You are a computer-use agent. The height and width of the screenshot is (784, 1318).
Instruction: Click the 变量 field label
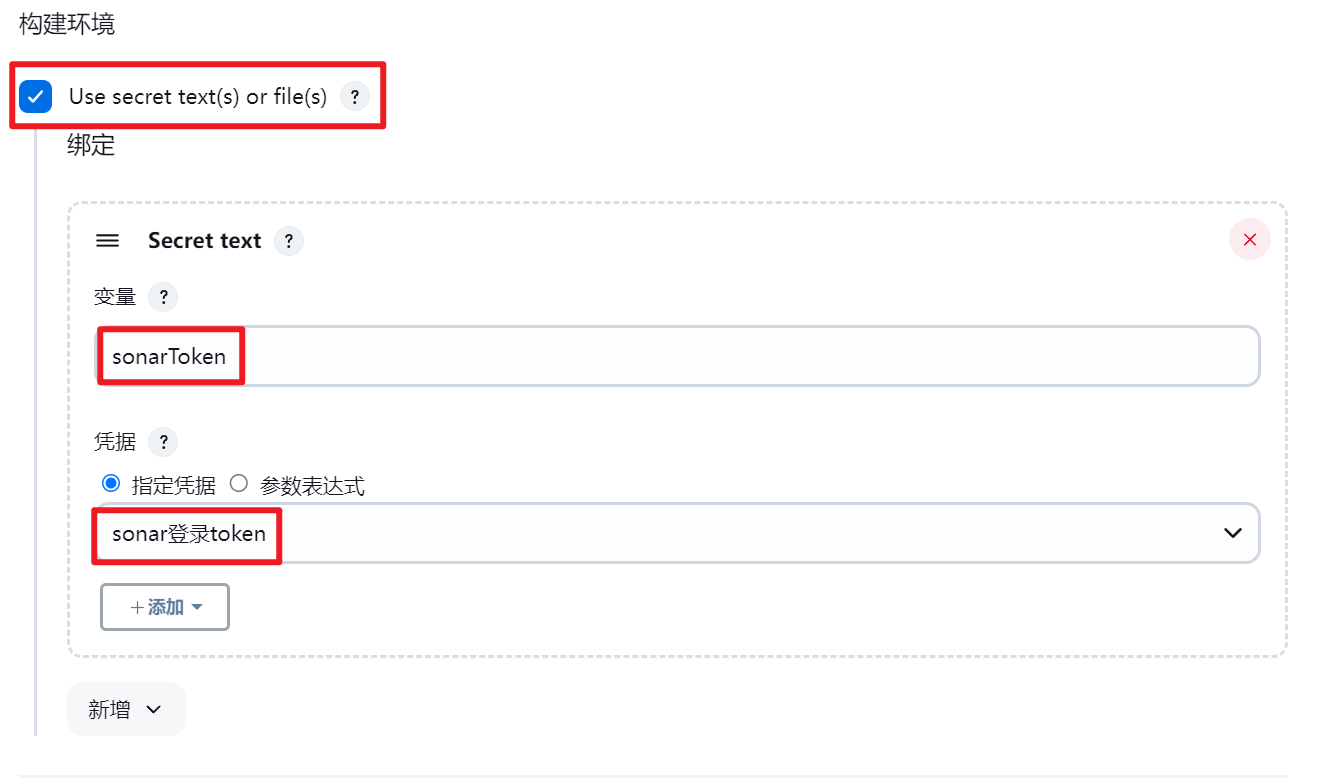(115, 297)
